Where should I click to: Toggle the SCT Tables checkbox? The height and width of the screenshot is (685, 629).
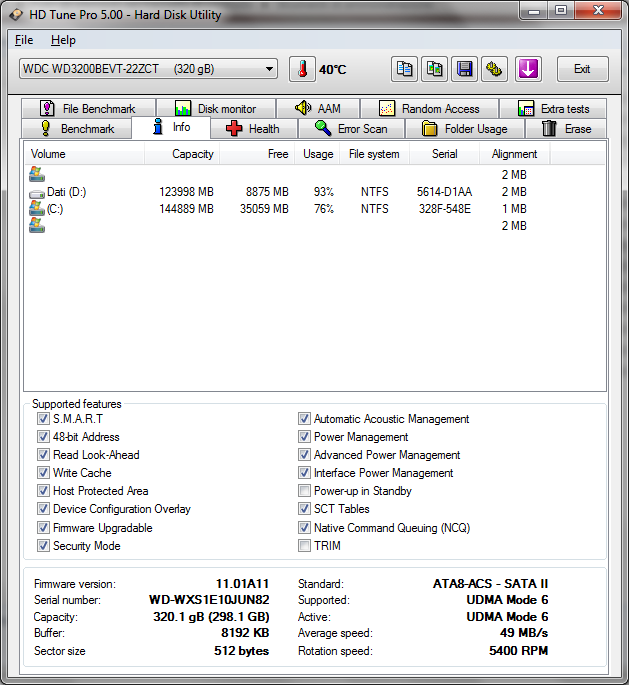pyautogui.click(x=304, y=509)
